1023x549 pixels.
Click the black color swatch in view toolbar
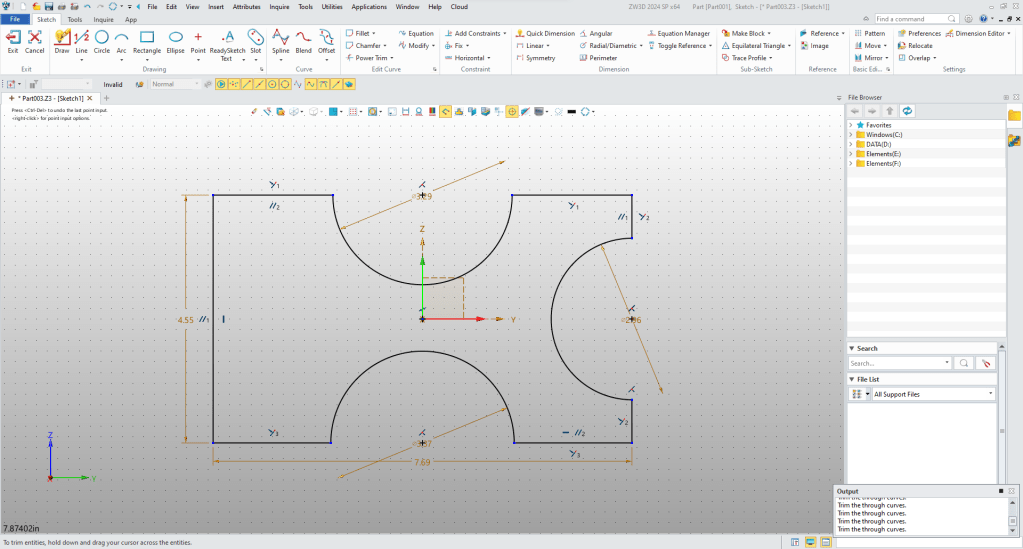click(x=570, y=111)
